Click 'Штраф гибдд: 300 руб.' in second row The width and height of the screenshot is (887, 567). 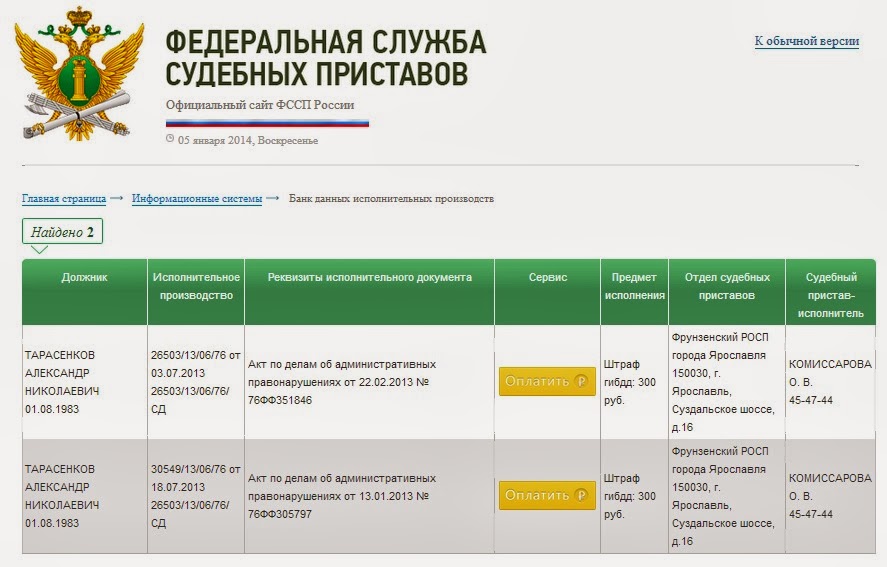click(x=630, y=496)
